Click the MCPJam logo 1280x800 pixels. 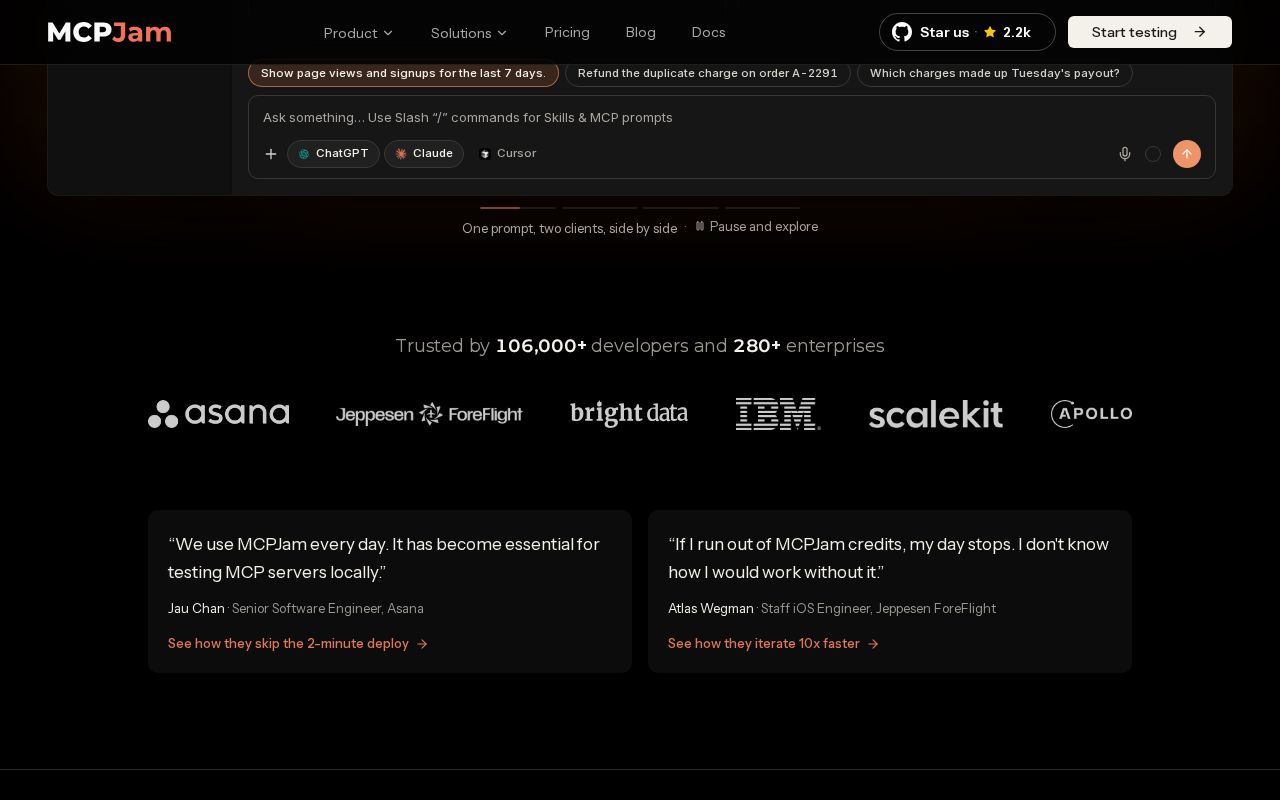tap(110, 32)
